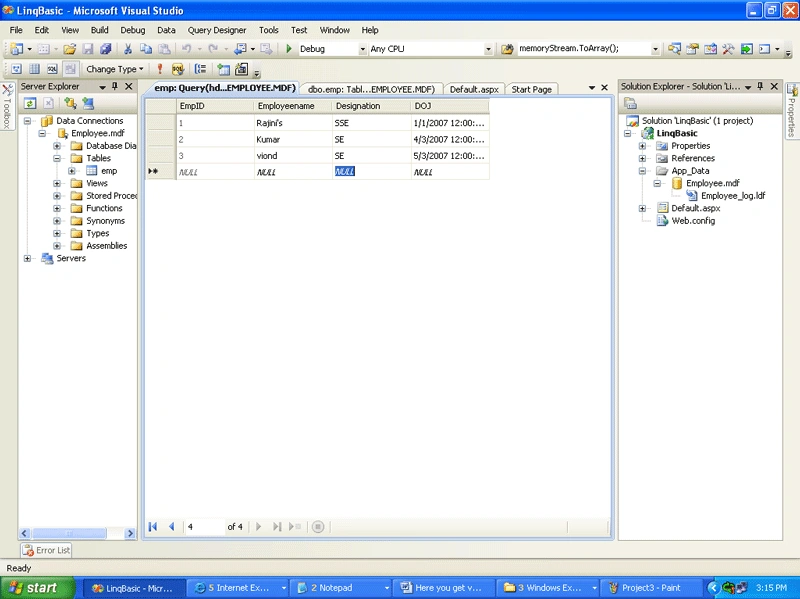Image resolution: width=800 pixels, height=599 pixels.
Task: Click the green Start Debugging arrow
Action: coord(289,48)
